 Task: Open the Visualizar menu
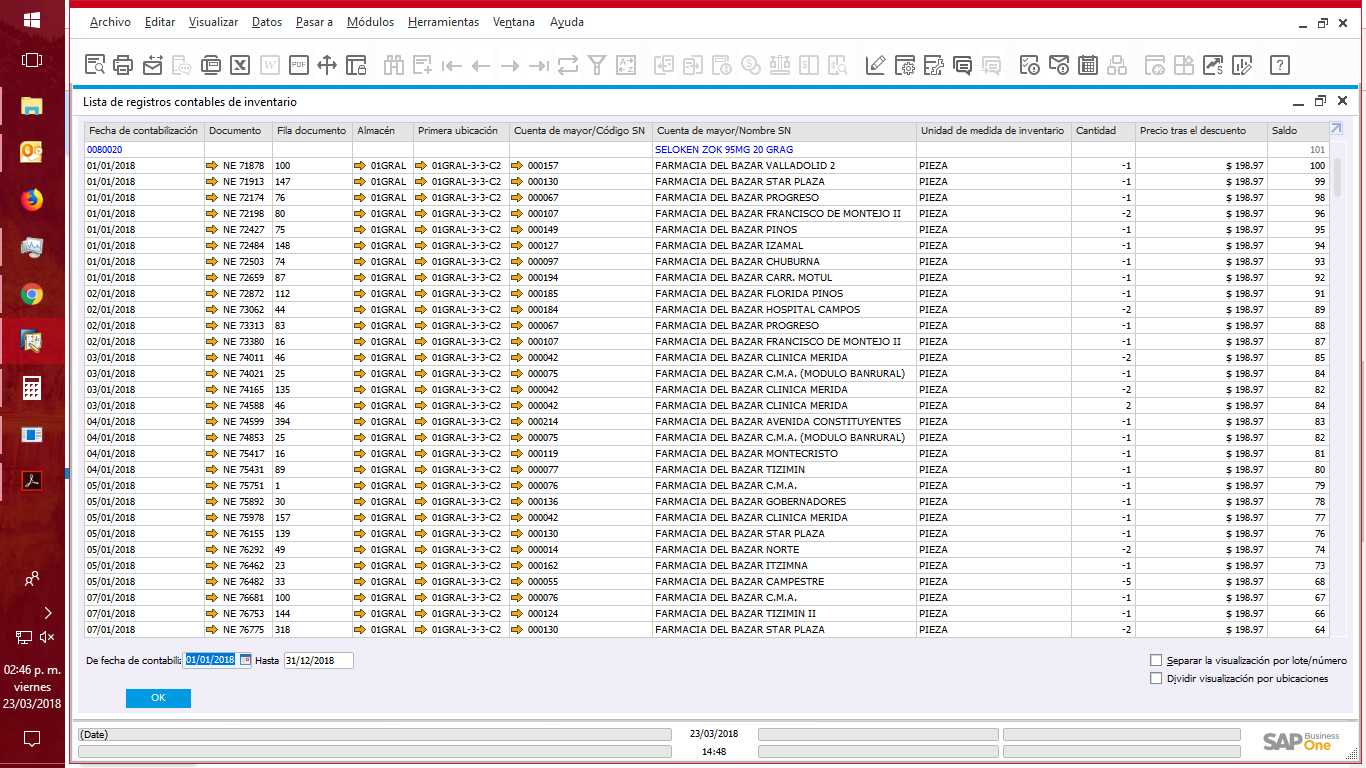[x=213, y=22]
